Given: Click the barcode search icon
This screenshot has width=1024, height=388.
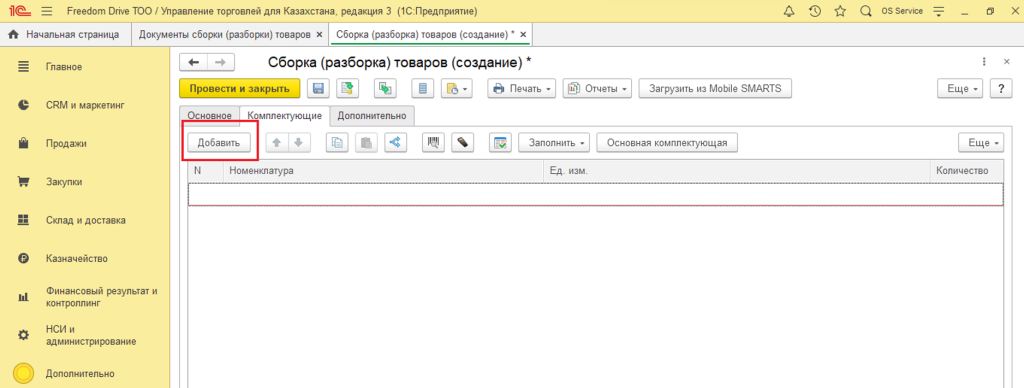Looking at the screenshot, I should [434, 142].
